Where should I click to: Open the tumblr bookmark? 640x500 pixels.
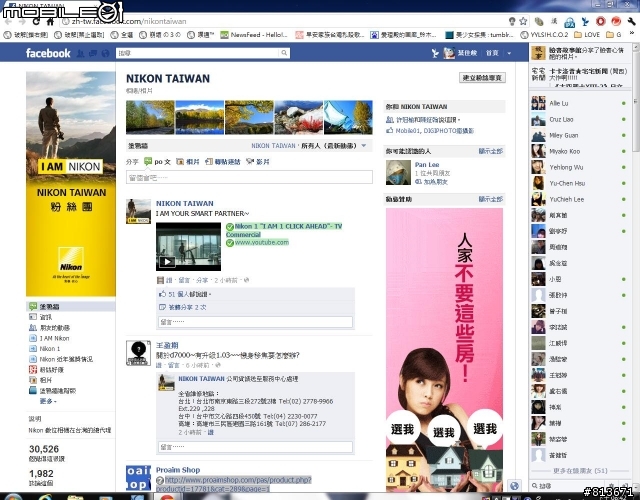[x=479, y=35]
